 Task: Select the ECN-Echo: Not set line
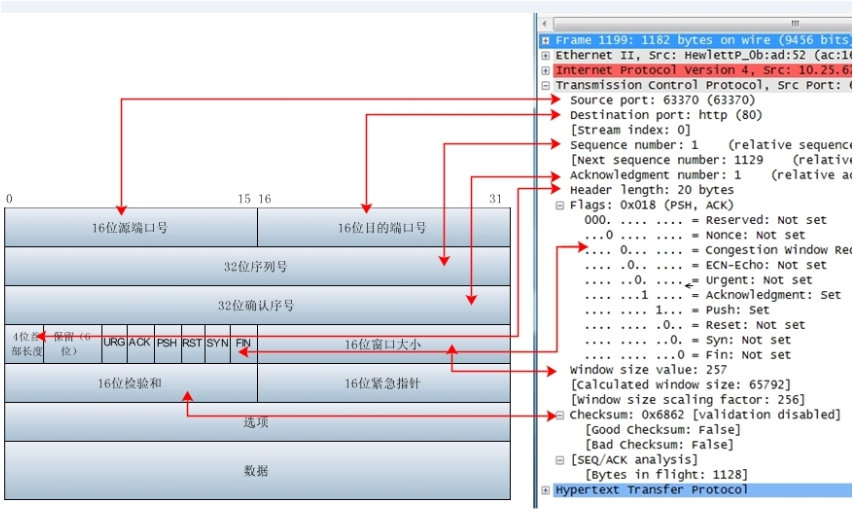click(706, 265)
